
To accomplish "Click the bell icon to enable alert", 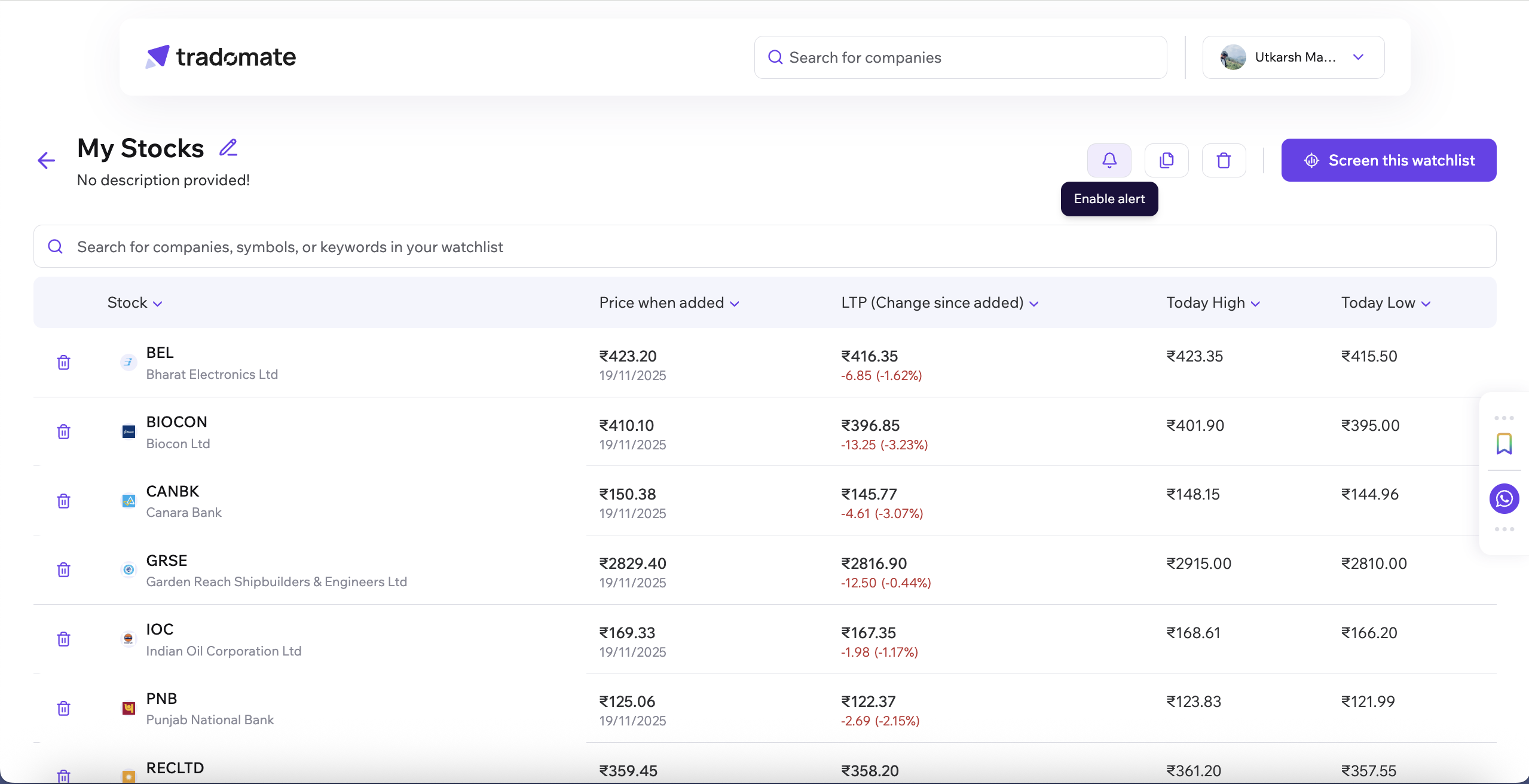I will (x=1109, y=160).
